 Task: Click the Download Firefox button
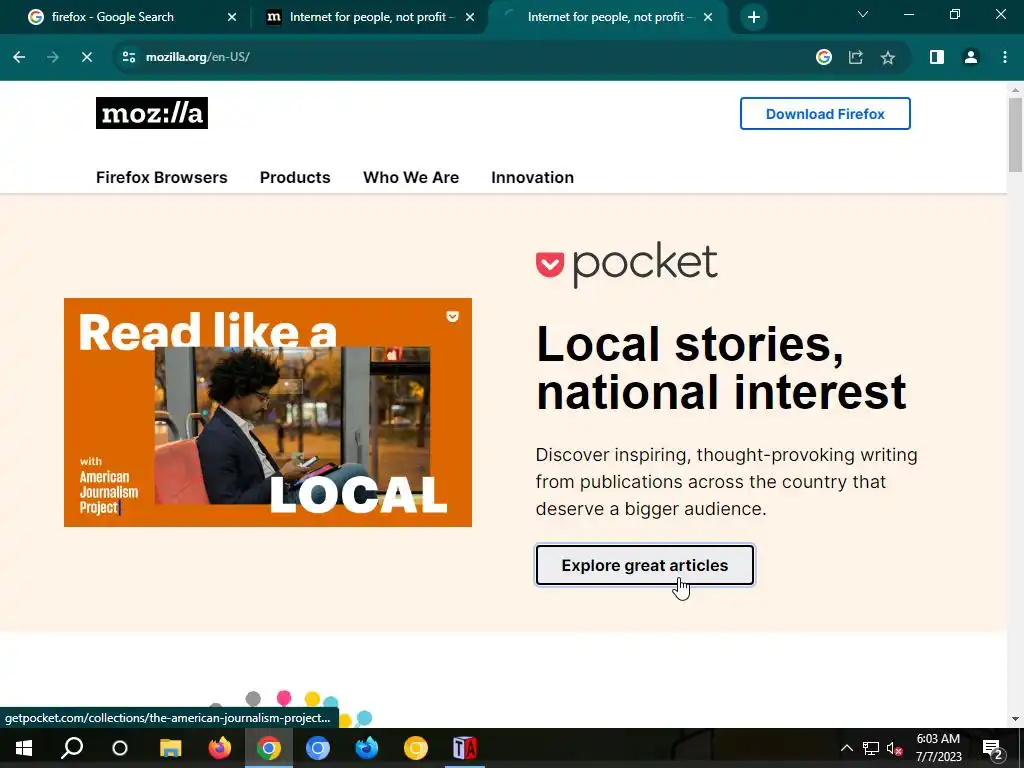click(825, 114)
